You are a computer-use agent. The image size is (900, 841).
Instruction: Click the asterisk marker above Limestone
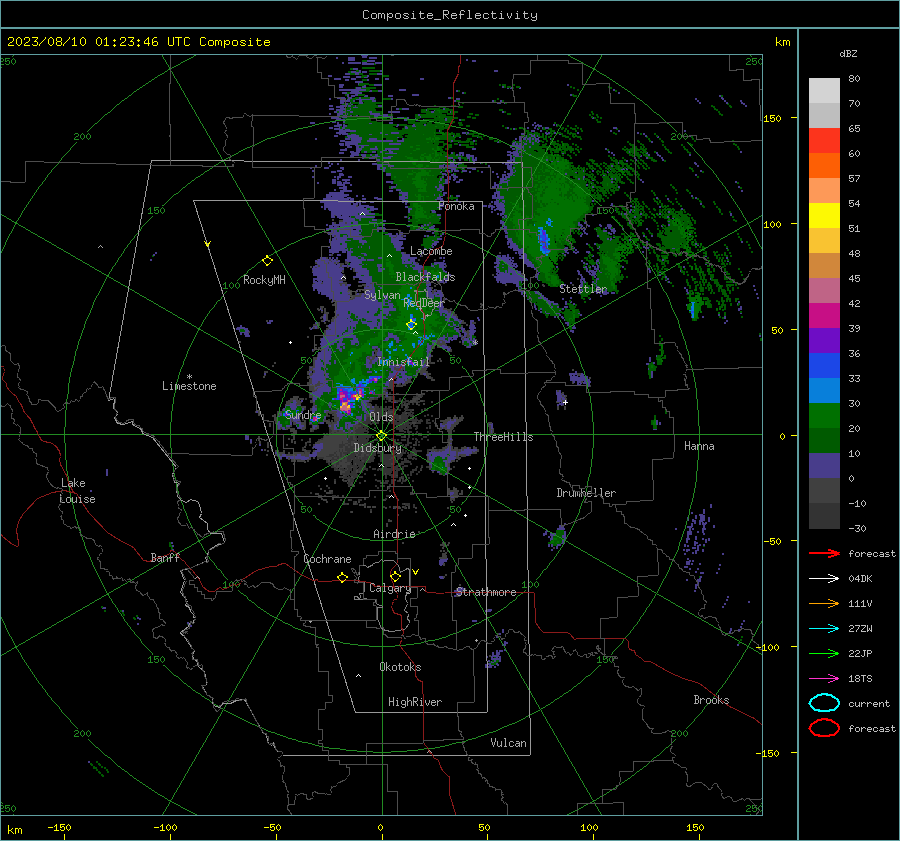tap(189, 377)
